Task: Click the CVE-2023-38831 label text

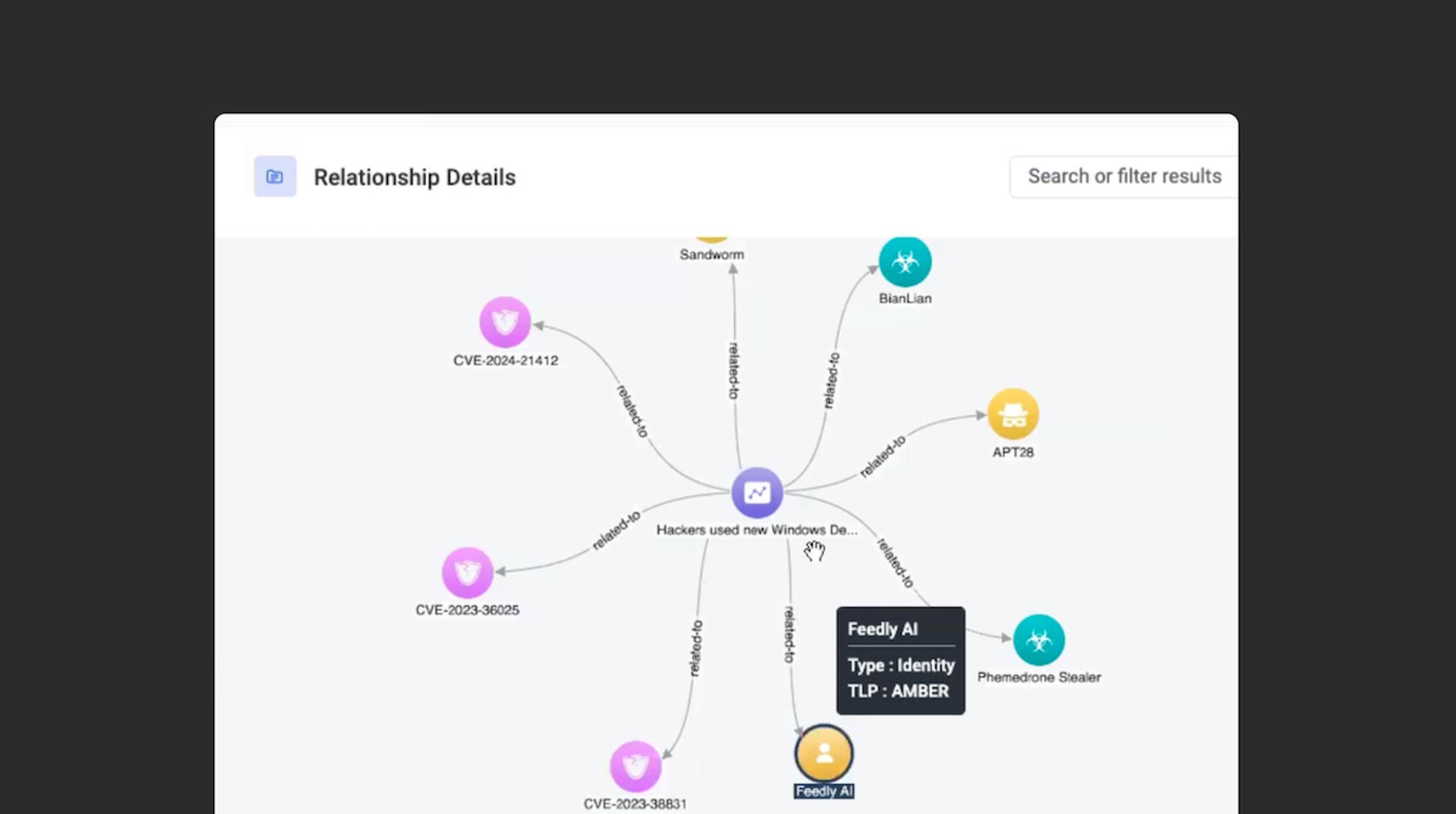Action: [x=636, y=803]
